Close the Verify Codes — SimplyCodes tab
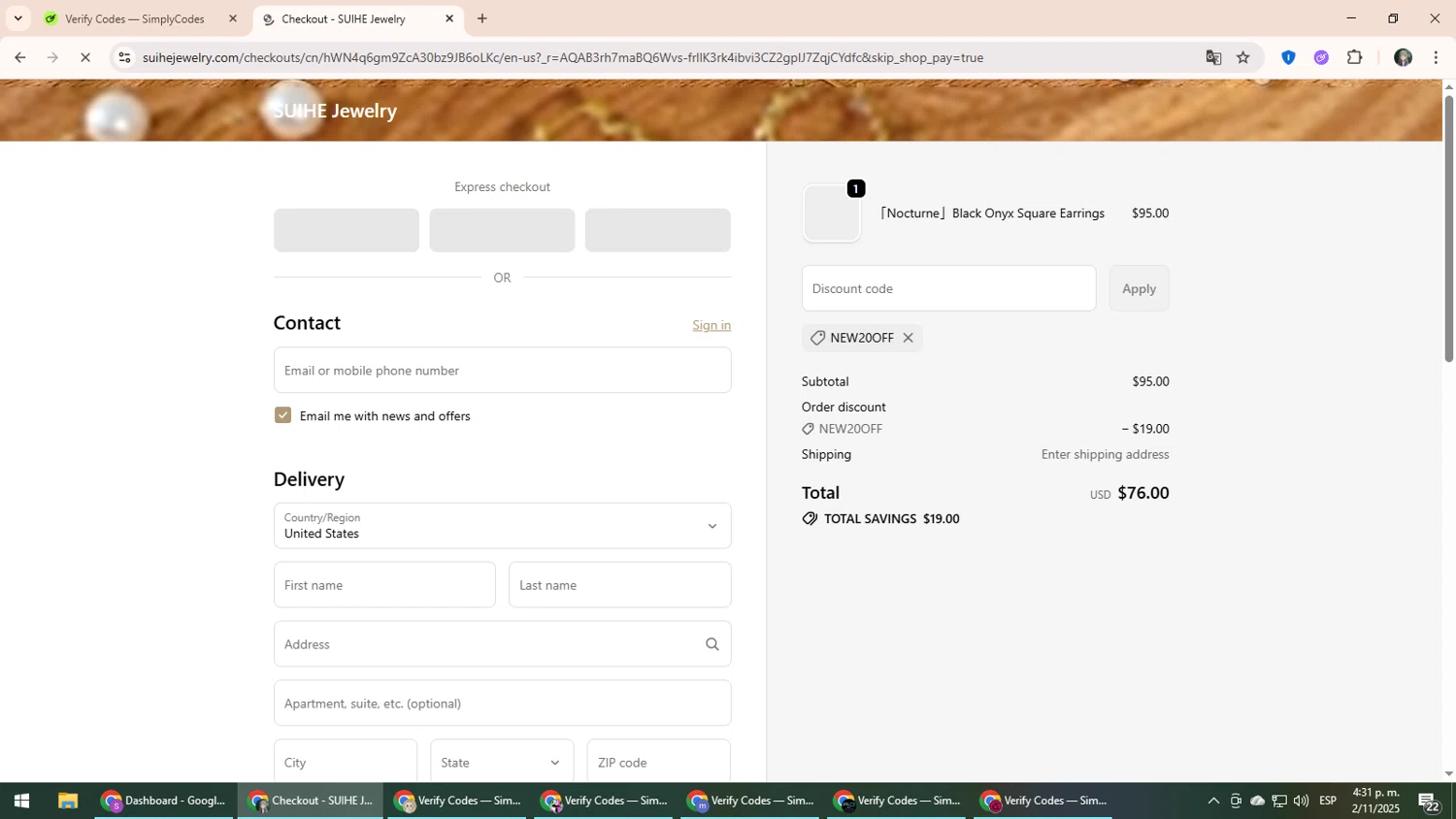 [x=232, y=18]
